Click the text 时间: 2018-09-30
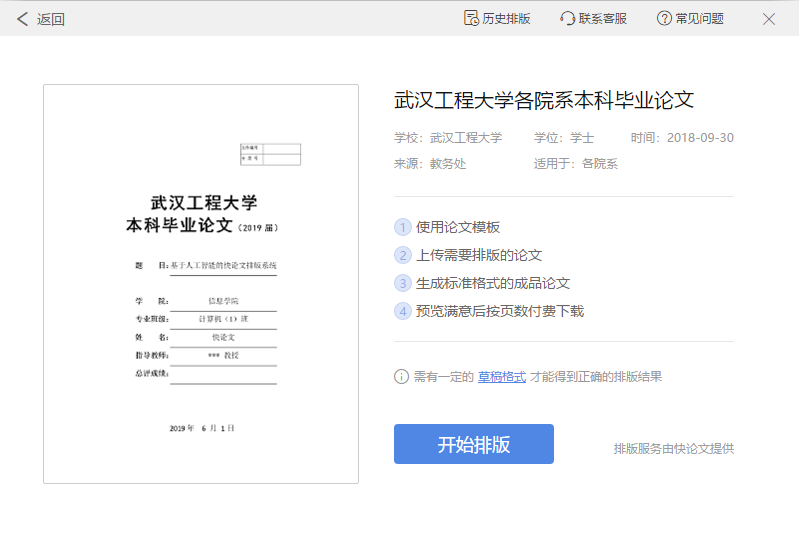Image resolution: width=799 pixels, height=533 pixels. tap(682, 138)
